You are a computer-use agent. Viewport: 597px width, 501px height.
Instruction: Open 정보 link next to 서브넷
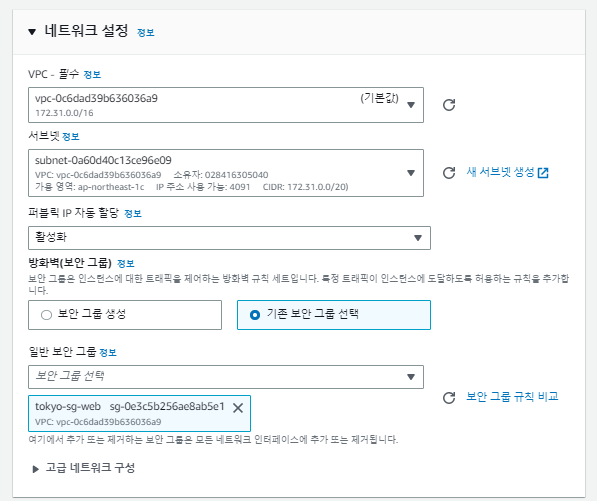coord(70,136)
